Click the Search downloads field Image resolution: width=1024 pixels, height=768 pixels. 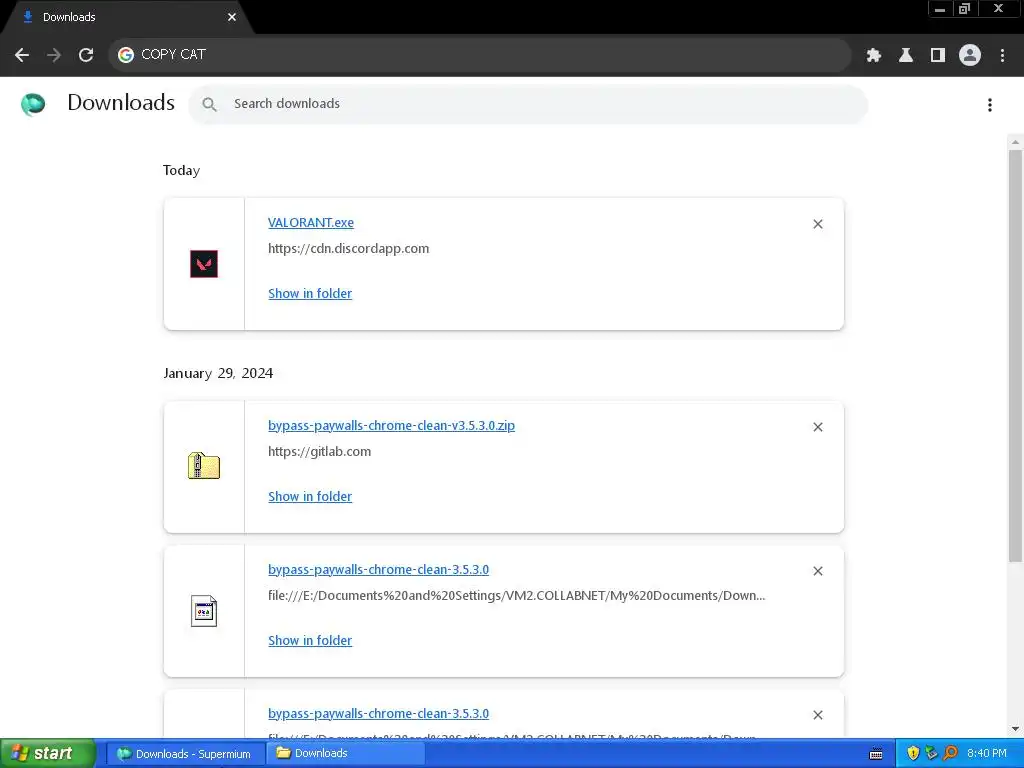tap(528, 104)
